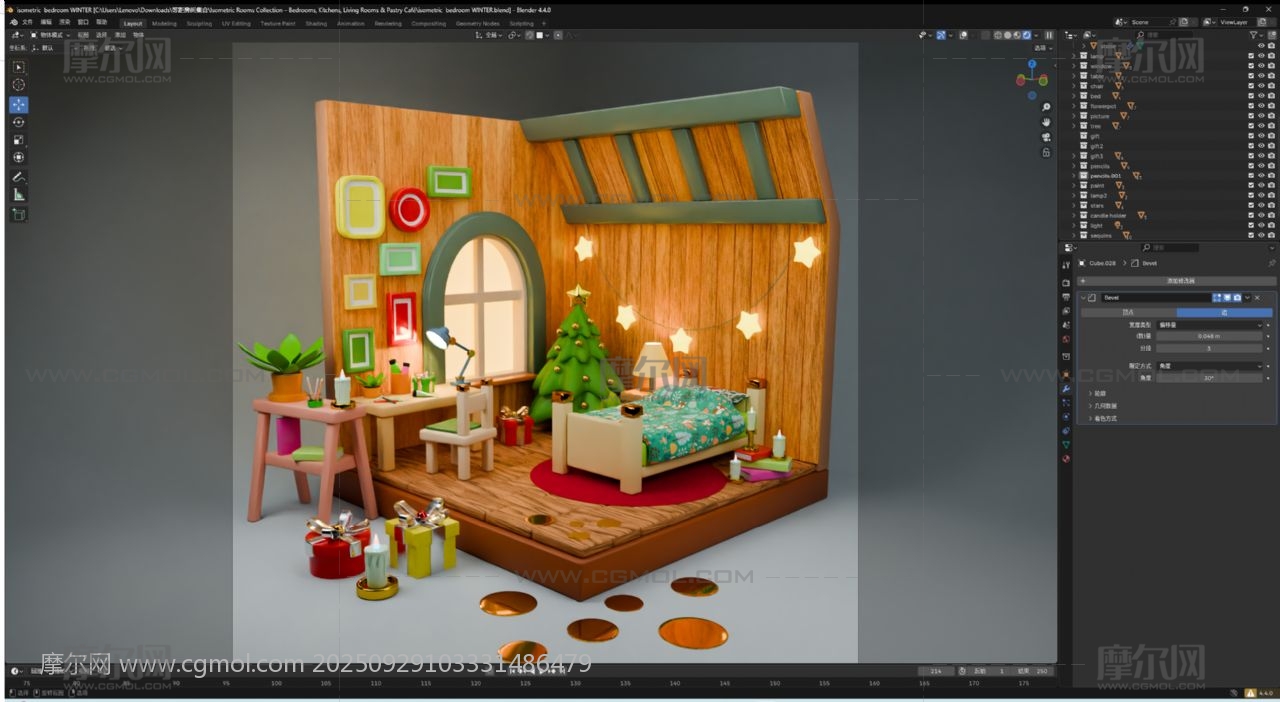The height and width of the screenshot is (702, 1280).
Task: Activate the Scale tool
Action: [19, 140]
